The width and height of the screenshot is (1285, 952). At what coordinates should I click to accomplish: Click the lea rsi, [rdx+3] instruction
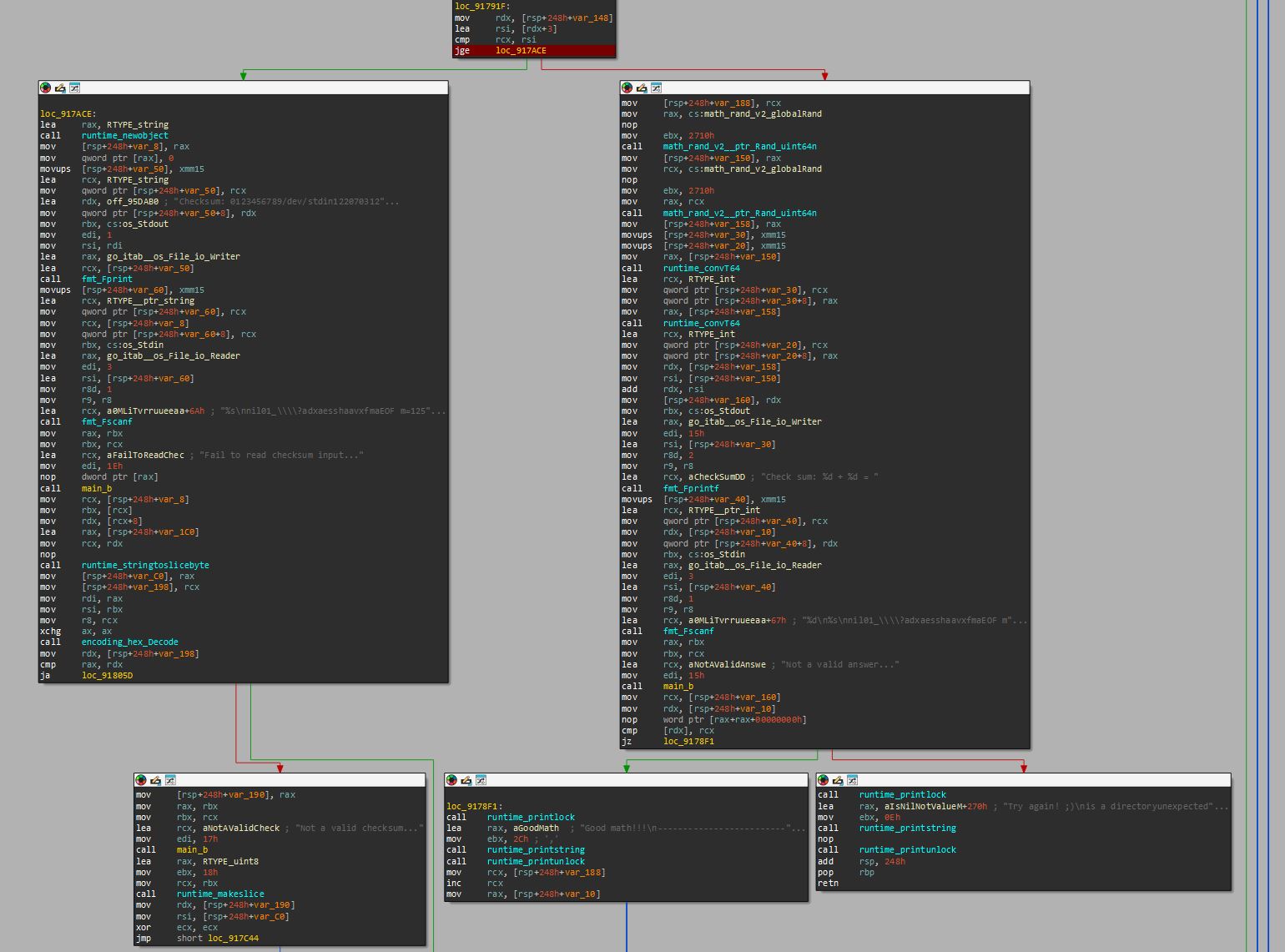click(x=506, y=28)
